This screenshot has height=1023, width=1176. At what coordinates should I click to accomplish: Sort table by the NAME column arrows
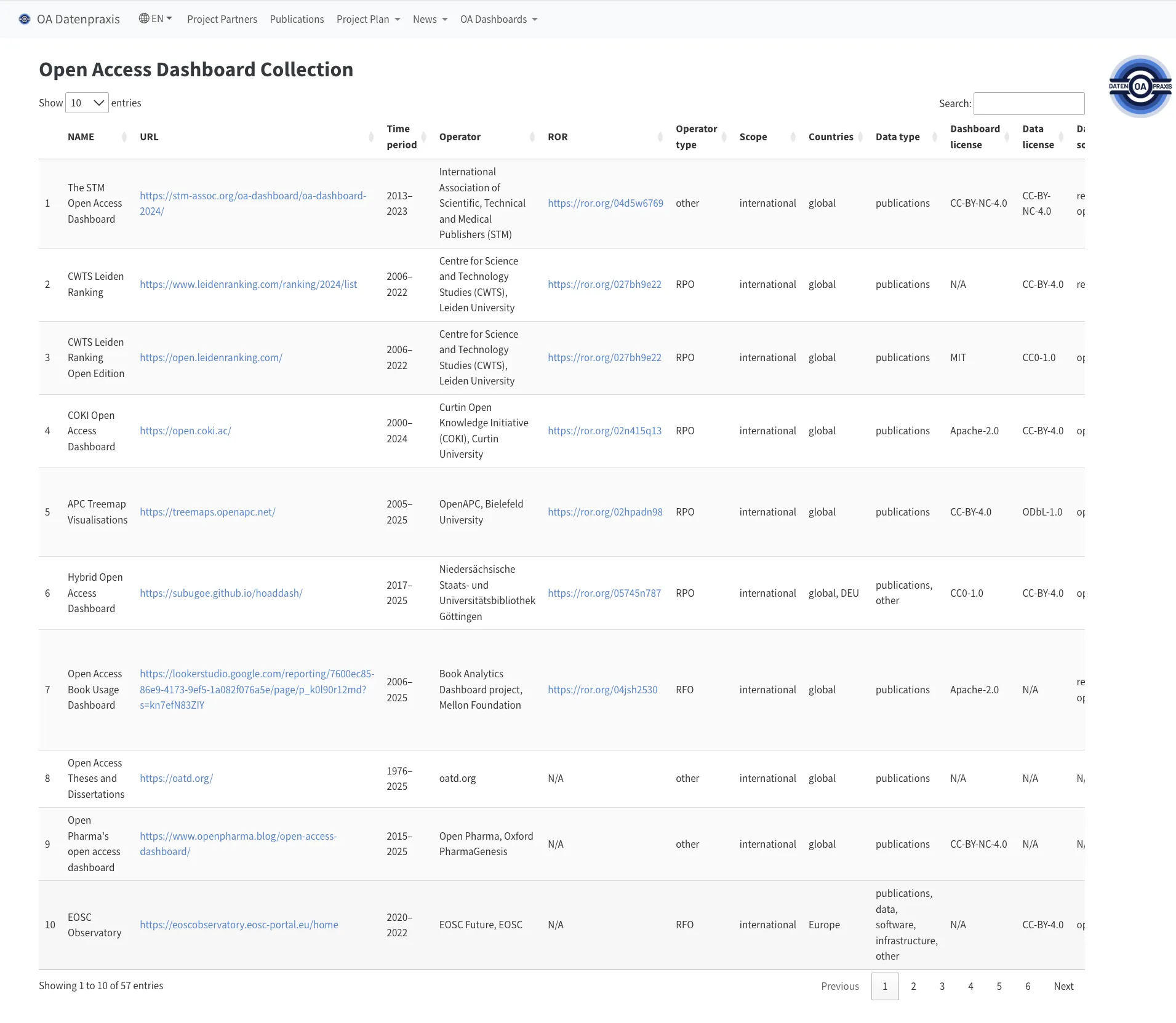pyautogui.click(x=124, y=137)
